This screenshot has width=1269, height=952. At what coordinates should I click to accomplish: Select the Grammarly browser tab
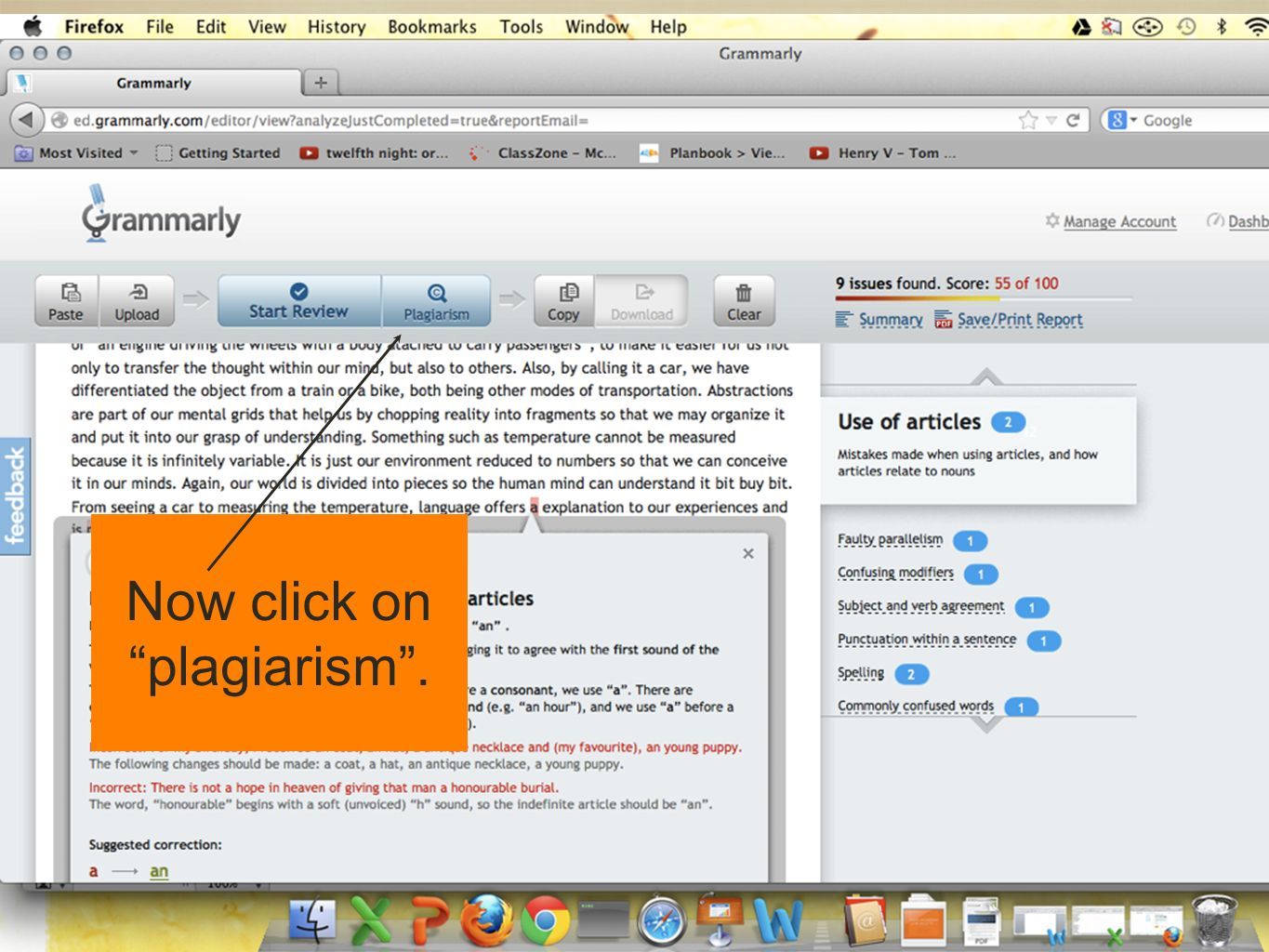153,83
